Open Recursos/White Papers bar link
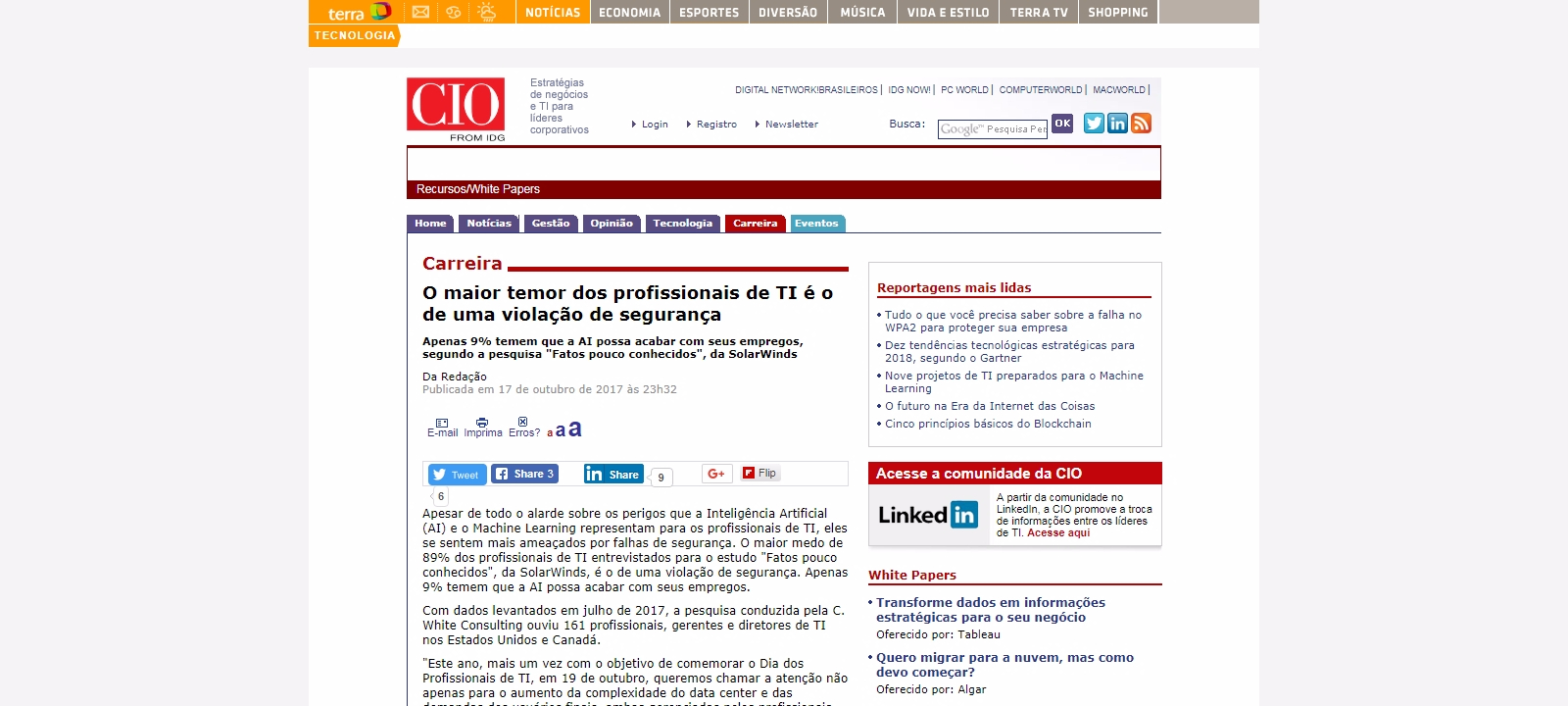The width and height of the screenshot is (1568, 706). (478, 189)
